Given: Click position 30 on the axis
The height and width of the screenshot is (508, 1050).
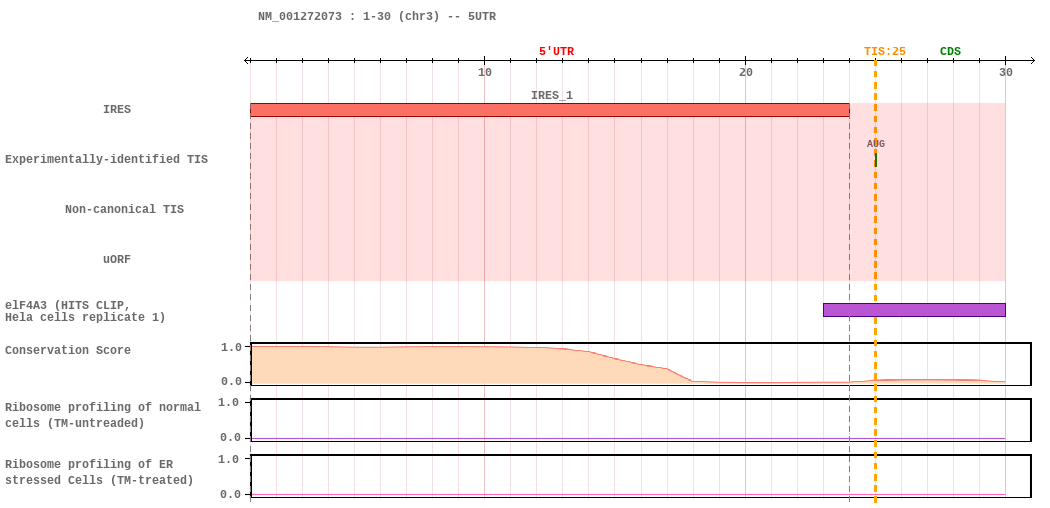Looking at the screenshot, I should click(1006, 72).
